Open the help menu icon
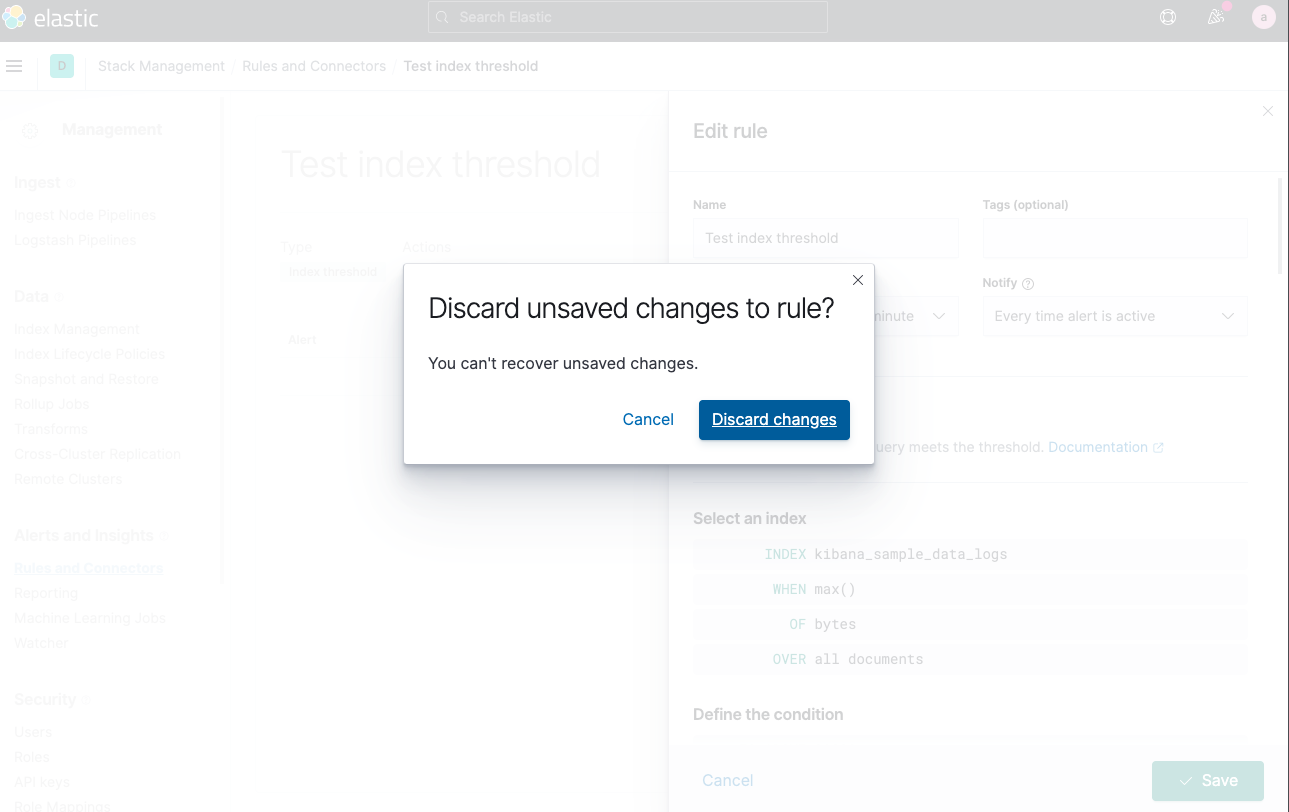Viewport: 1289px width, 812px height. [1167, 17]
